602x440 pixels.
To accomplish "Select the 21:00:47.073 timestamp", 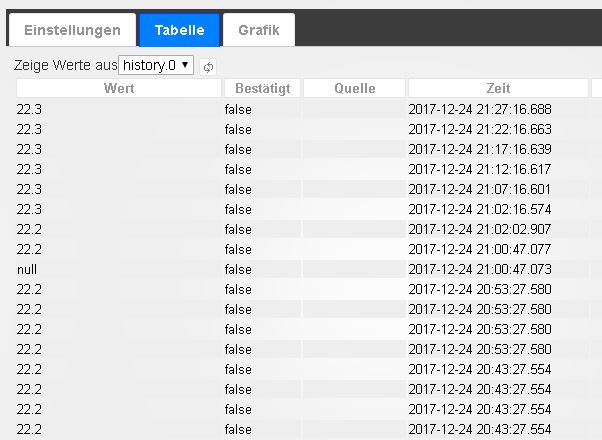I will pyautogui.click(x=480, y=269).
